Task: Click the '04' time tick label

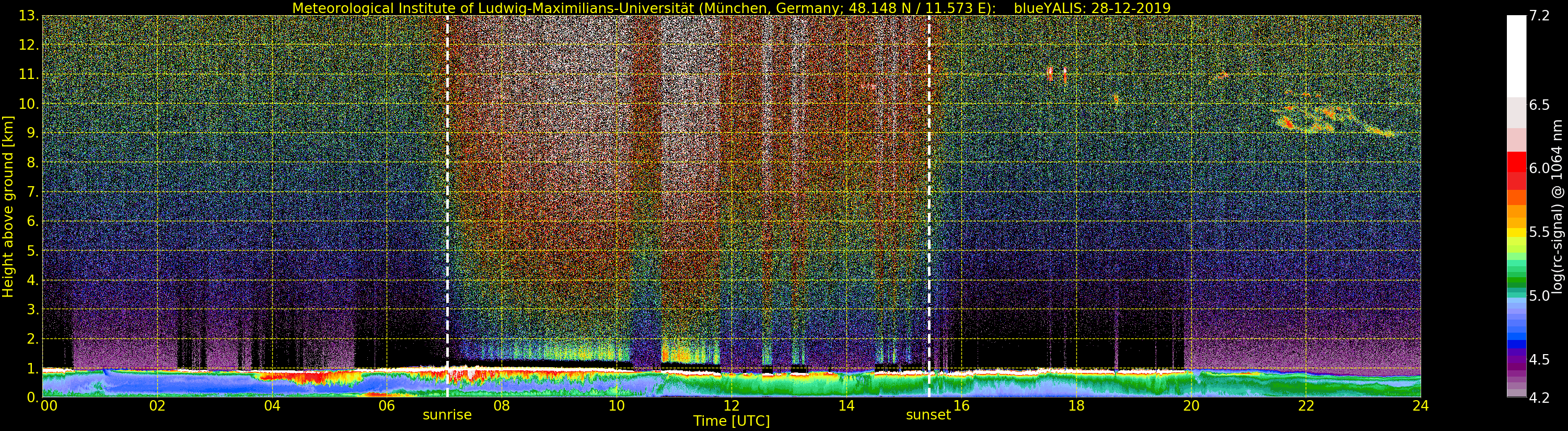Action: pos(272,406)
